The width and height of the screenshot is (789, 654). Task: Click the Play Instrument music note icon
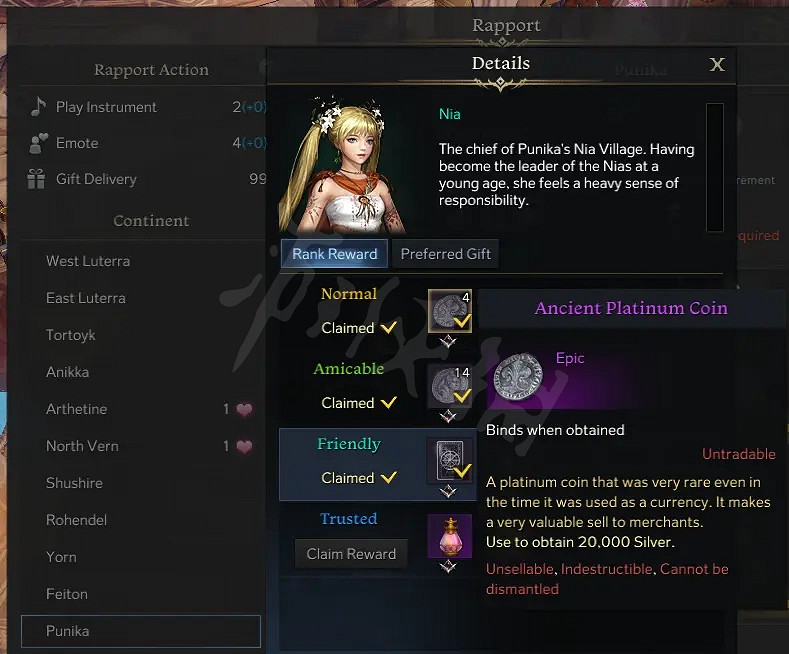[x=38, y=107]
